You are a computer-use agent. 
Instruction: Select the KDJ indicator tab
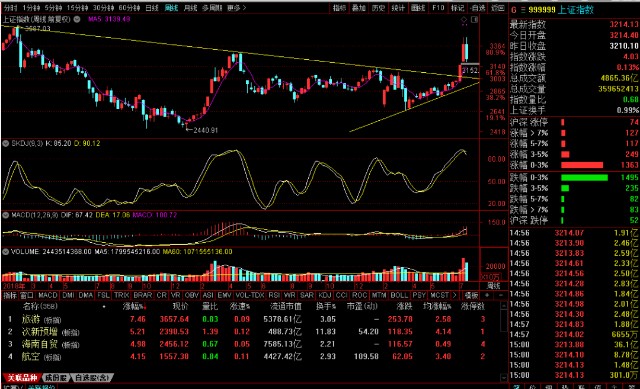pyautogui.click(x=324, y=295)
